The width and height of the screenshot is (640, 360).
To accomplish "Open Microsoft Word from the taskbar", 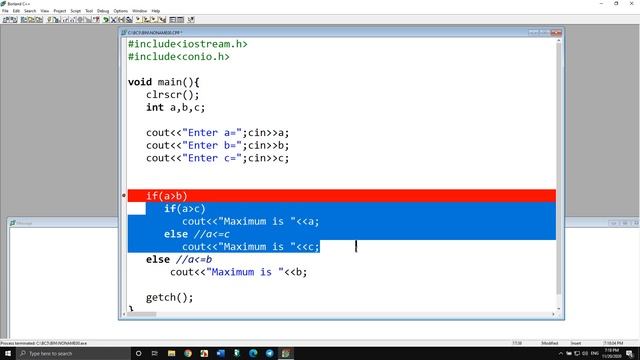I will [221, 353].
